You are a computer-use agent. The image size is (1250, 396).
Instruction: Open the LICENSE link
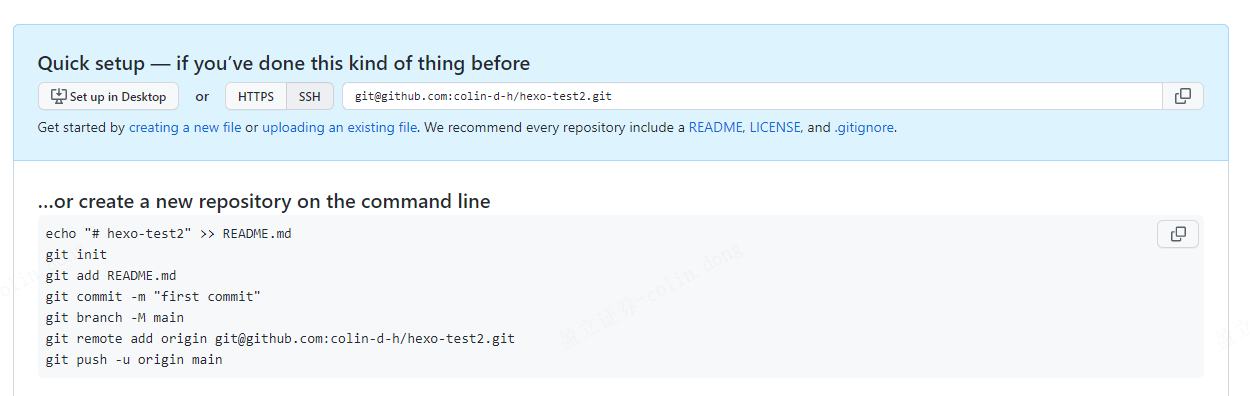click(x=775, y=128)
